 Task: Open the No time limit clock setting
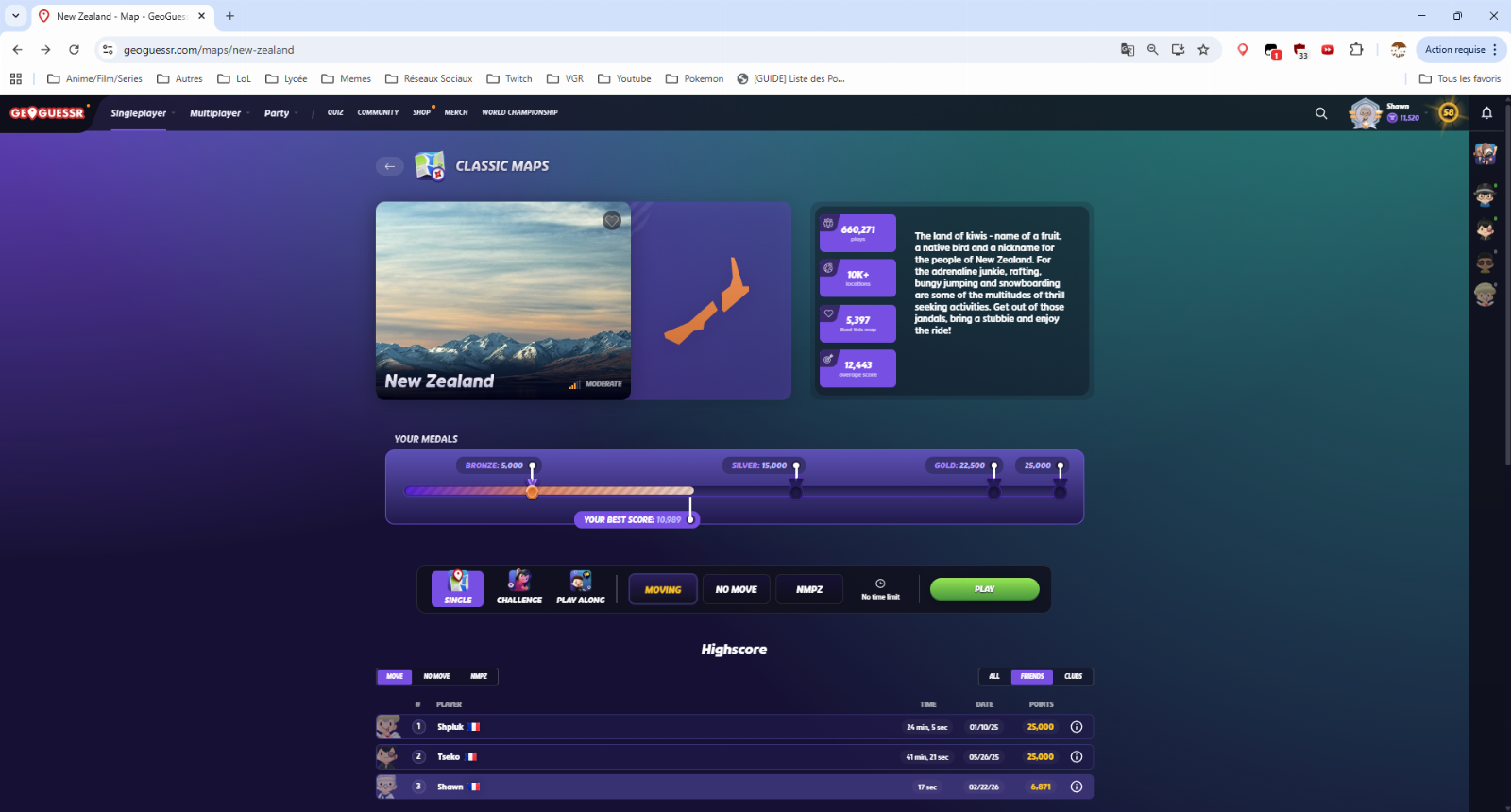(x=880, y=588)
